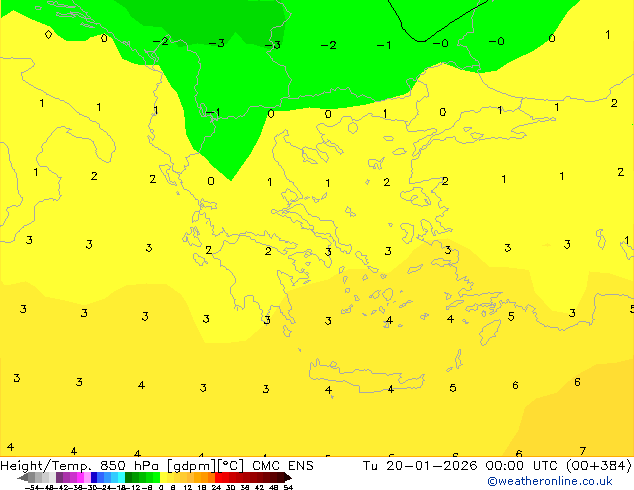Click the date "Tu 20-01-2026"
634x490 pixels.
(419, 466)
